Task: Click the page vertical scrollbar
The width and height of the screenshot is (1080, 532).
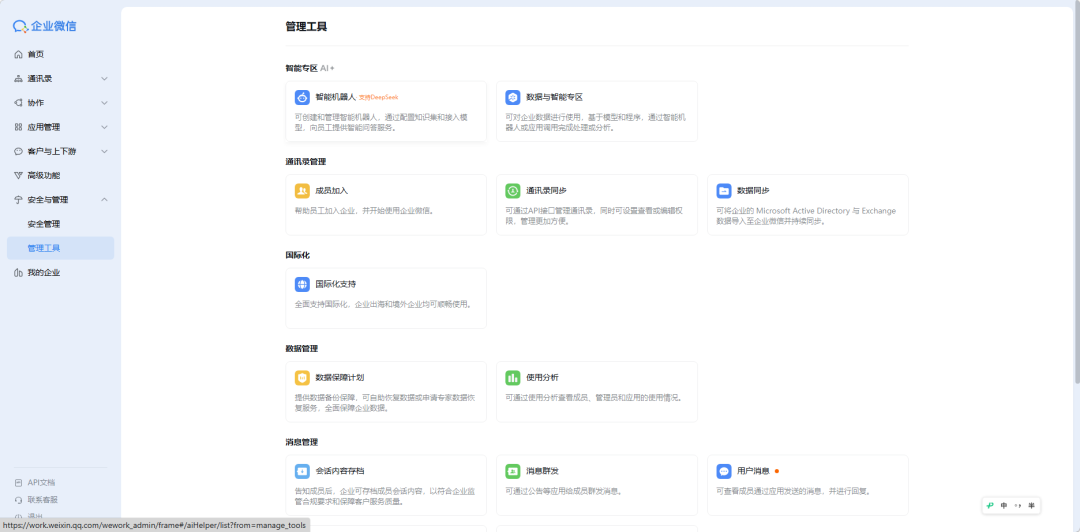Action: [x=1077, y=193]
